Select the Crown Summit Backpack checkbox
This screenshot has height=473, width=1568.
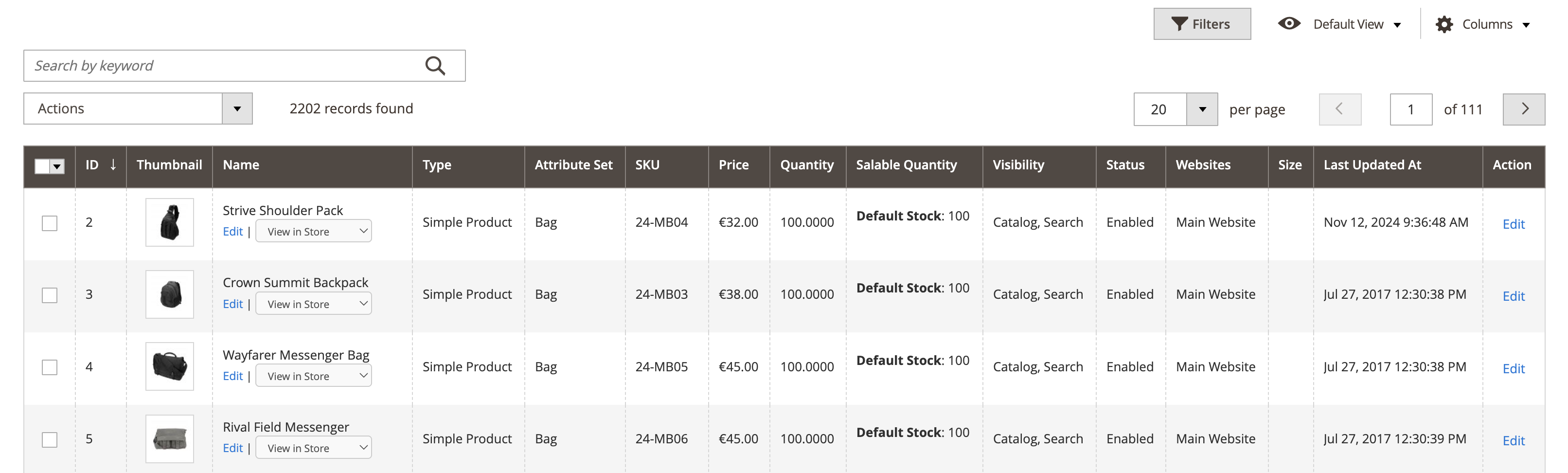tap(49, 295)
